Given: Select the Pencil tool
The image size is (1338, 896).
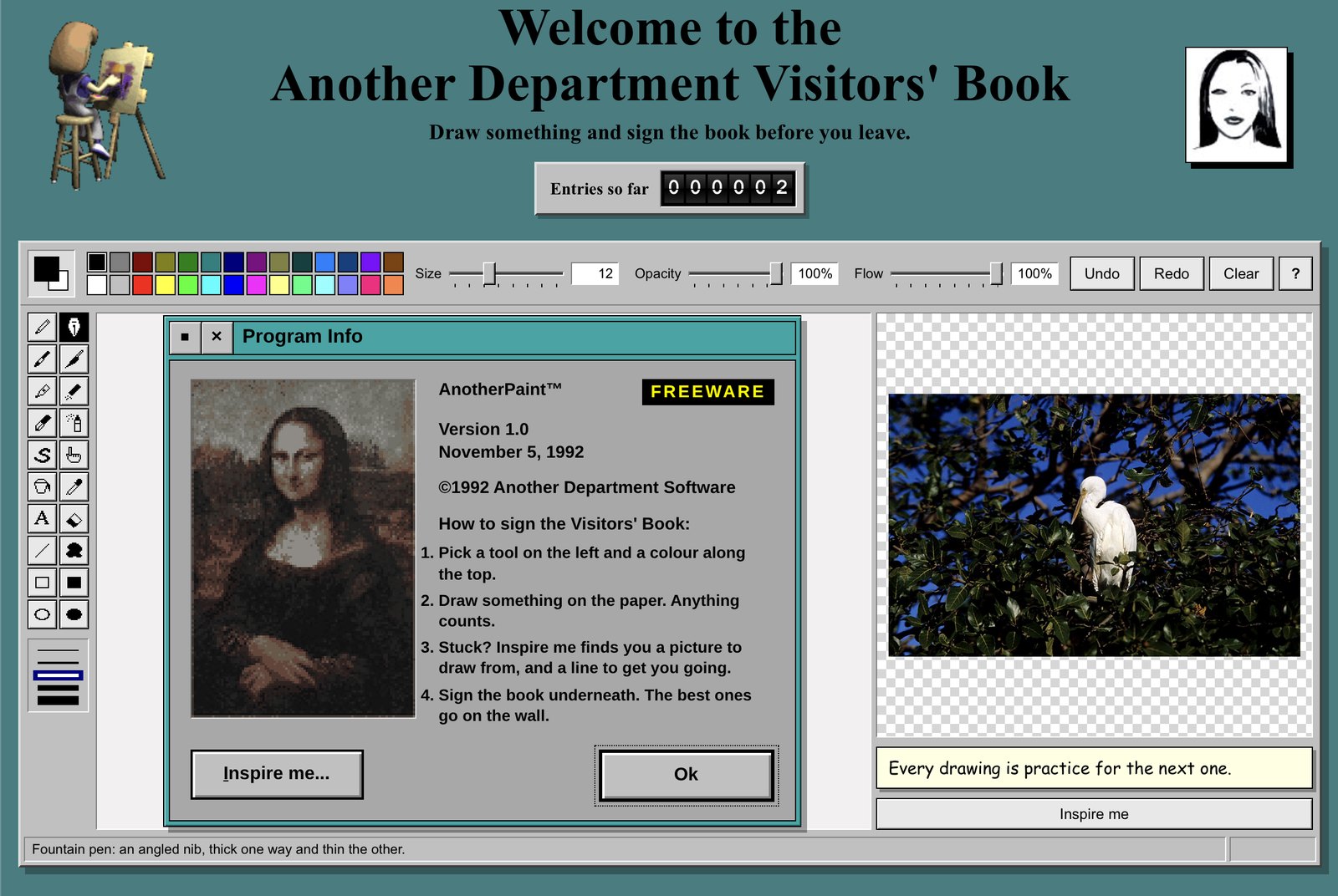Looking at the screenshot, I should (x=42, y=327).
